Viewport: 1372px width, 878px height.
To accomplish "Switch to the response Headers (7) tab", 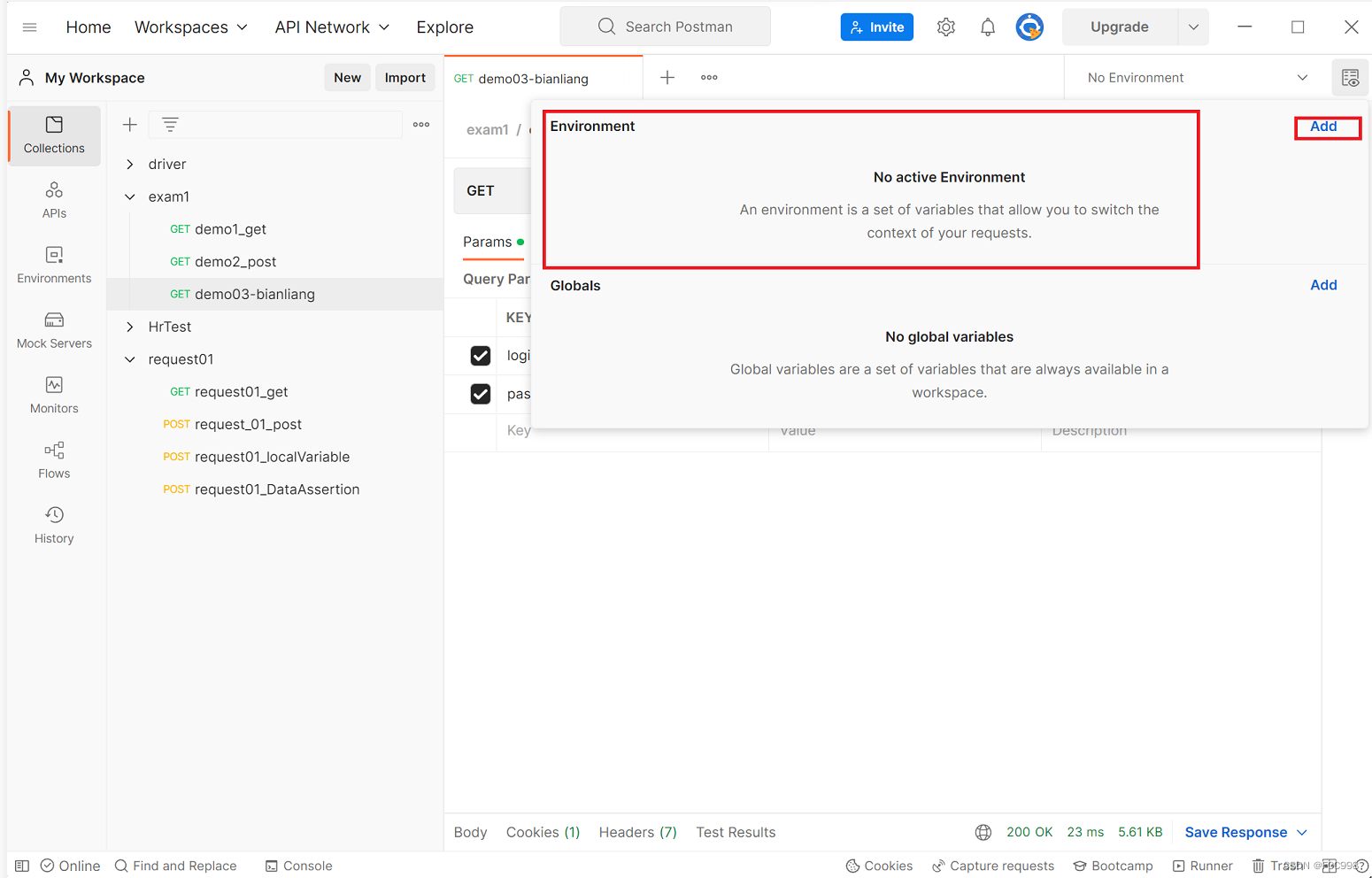I will [638, 832].
